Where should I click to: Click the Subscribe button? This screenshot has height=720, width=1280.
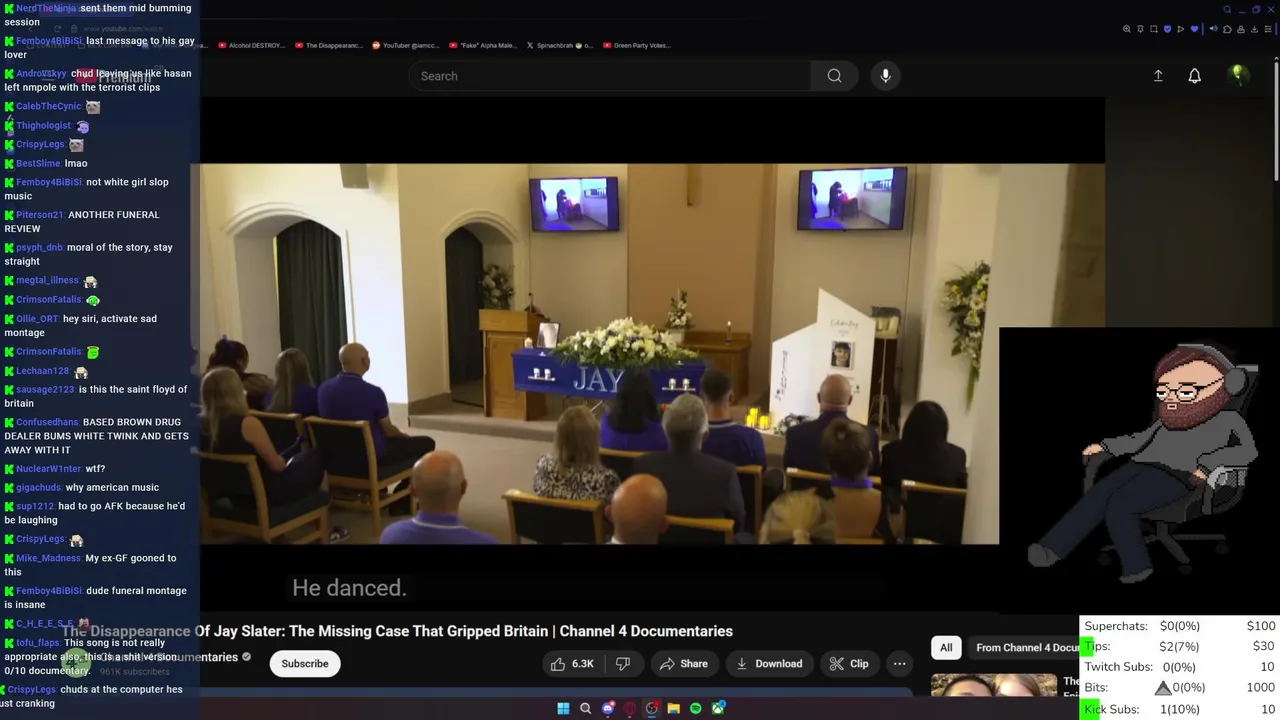[304, 664]
